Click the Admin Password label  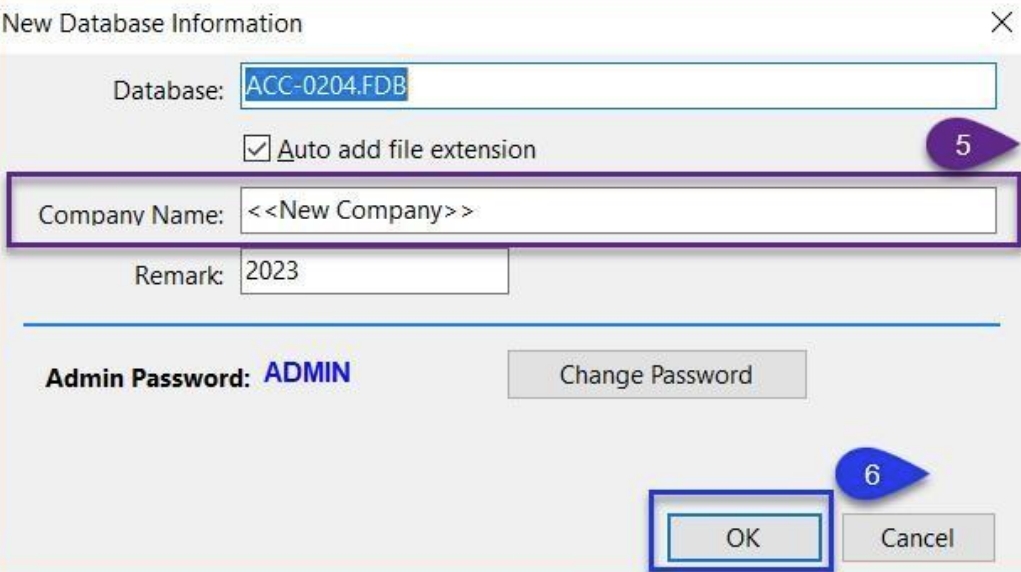[x=148, y=379]
